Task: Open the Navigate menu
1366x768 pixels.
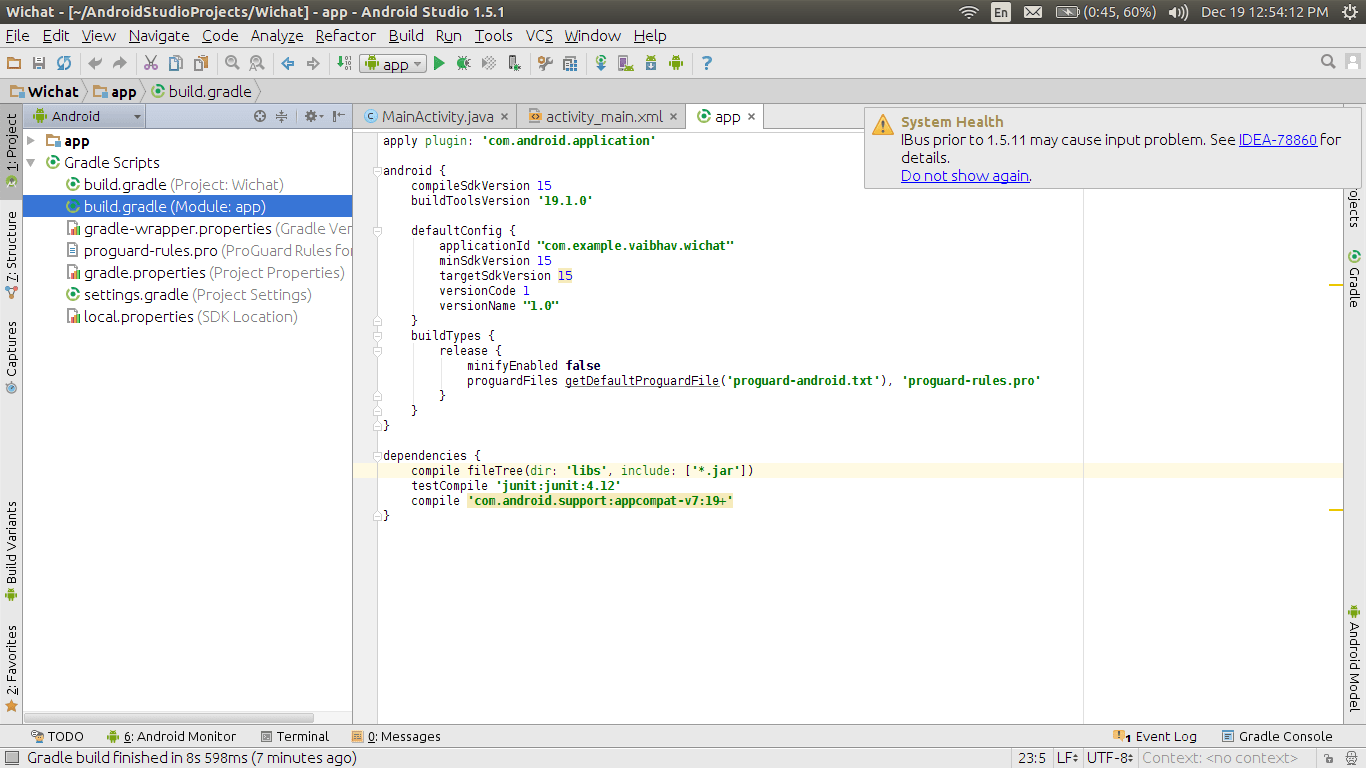Action: click(x=159, y=36)
